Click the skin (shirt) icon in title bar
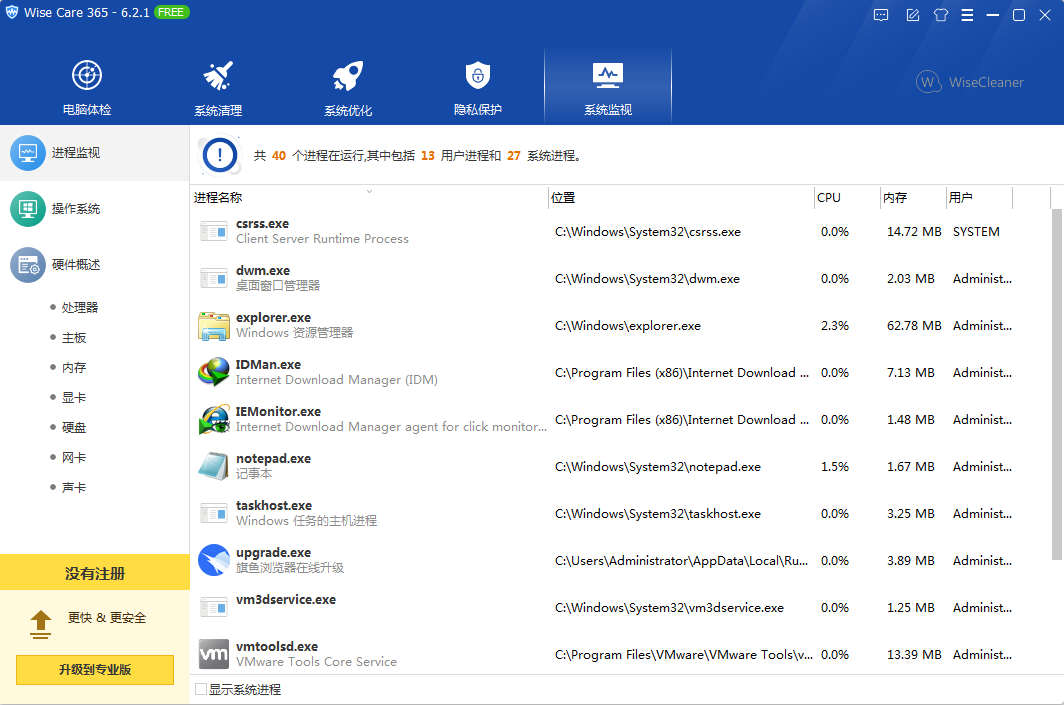The image size is (1064, 705). [x=940, y=15]
